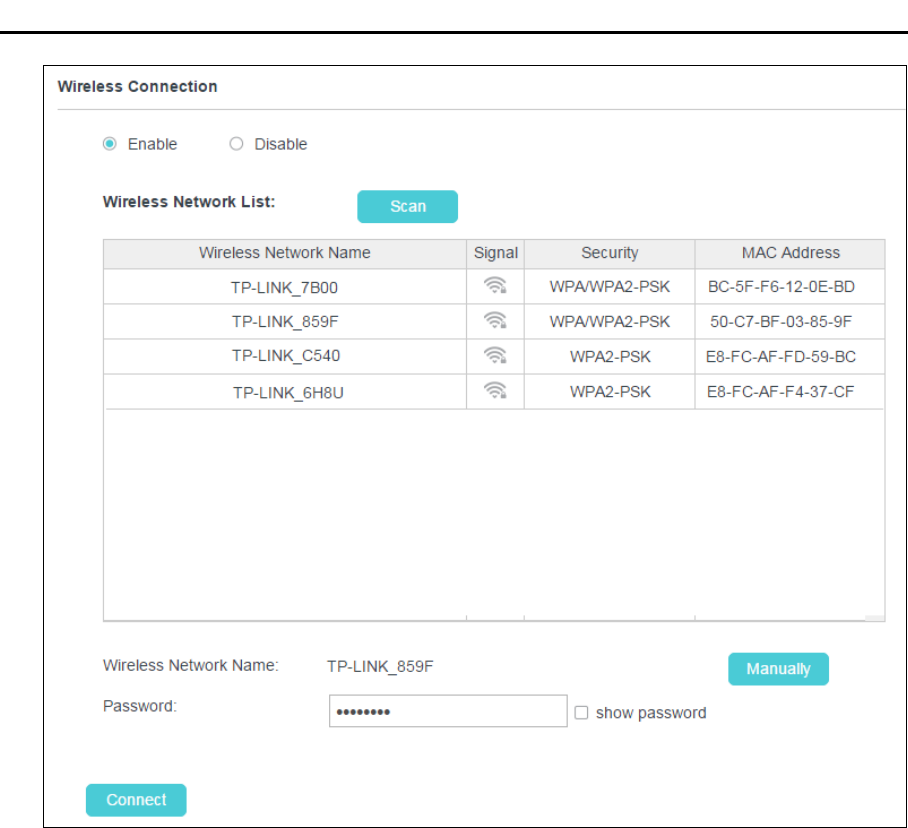This screenshot has width=908, height=828.
Task: Select the Enable radio button
Action: coord(109,144)
